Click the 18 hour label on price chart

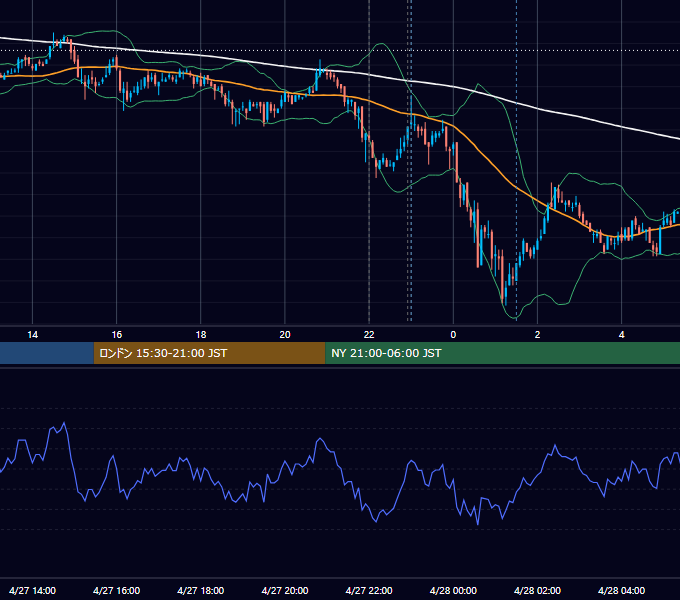[x=201, y=335]
